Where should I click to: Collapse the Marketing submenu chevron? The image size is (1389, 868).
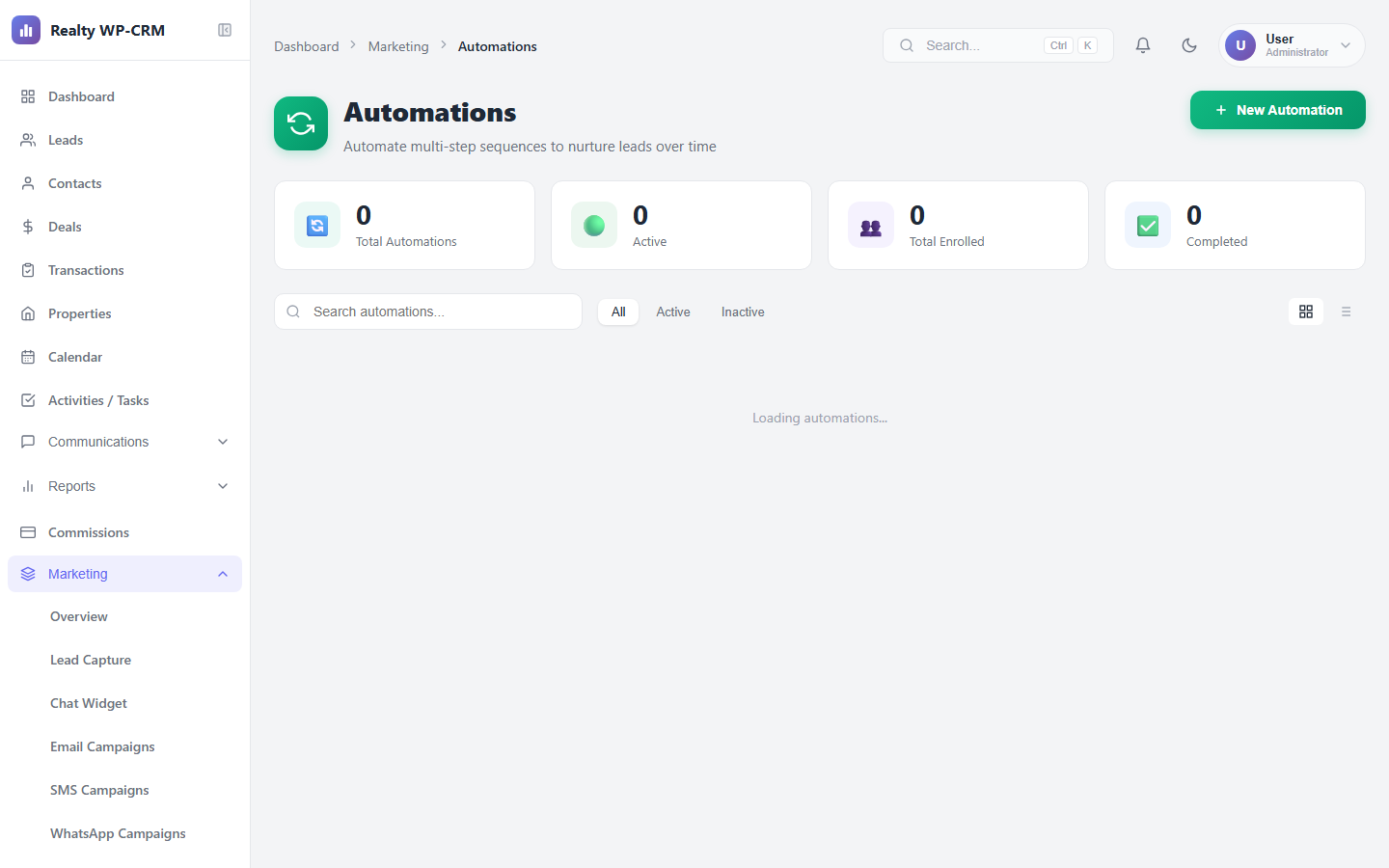click(223, 574)
